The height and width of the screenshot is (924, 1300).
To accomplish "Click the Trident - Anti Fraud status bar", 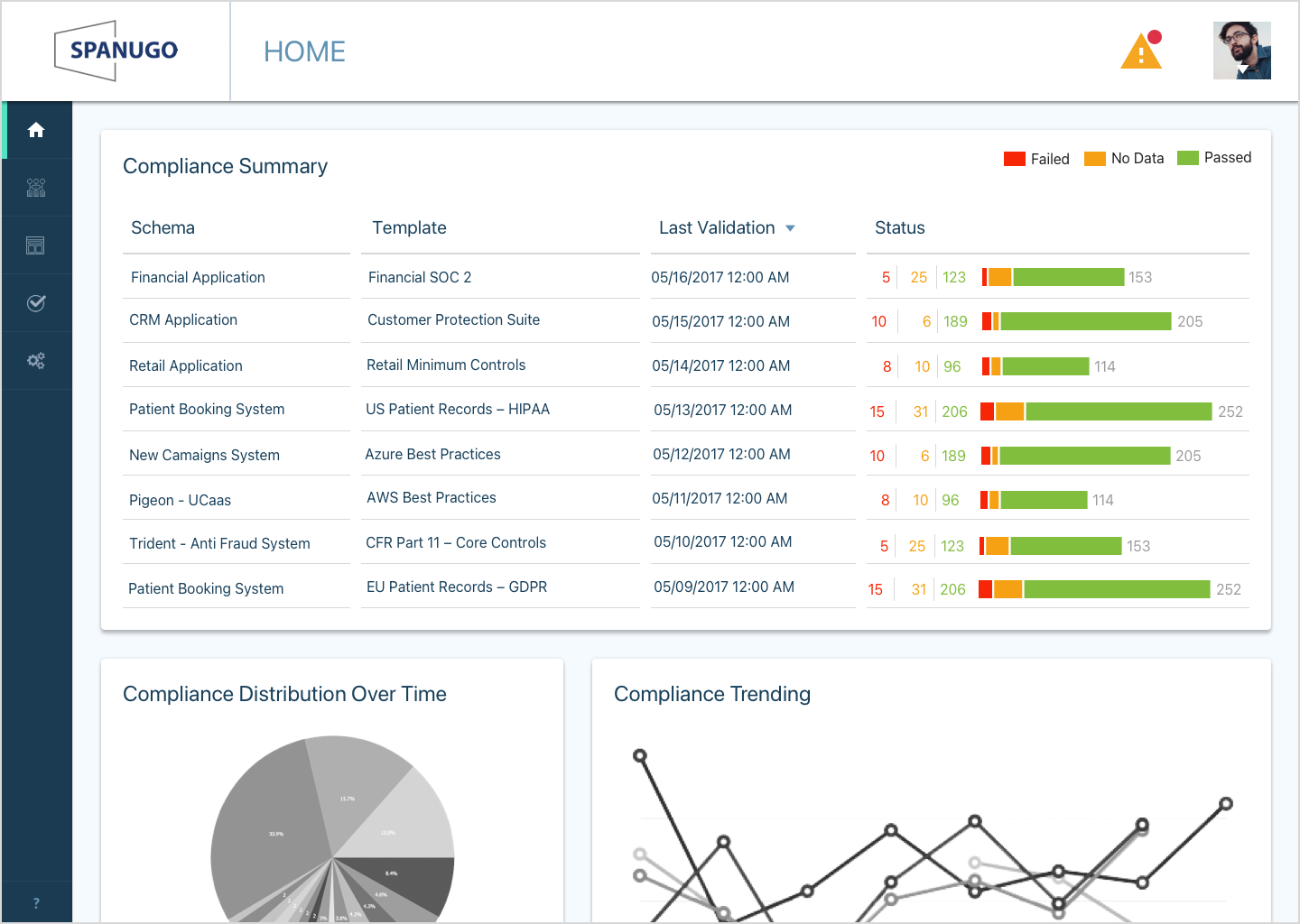I will pos(1051,546).
